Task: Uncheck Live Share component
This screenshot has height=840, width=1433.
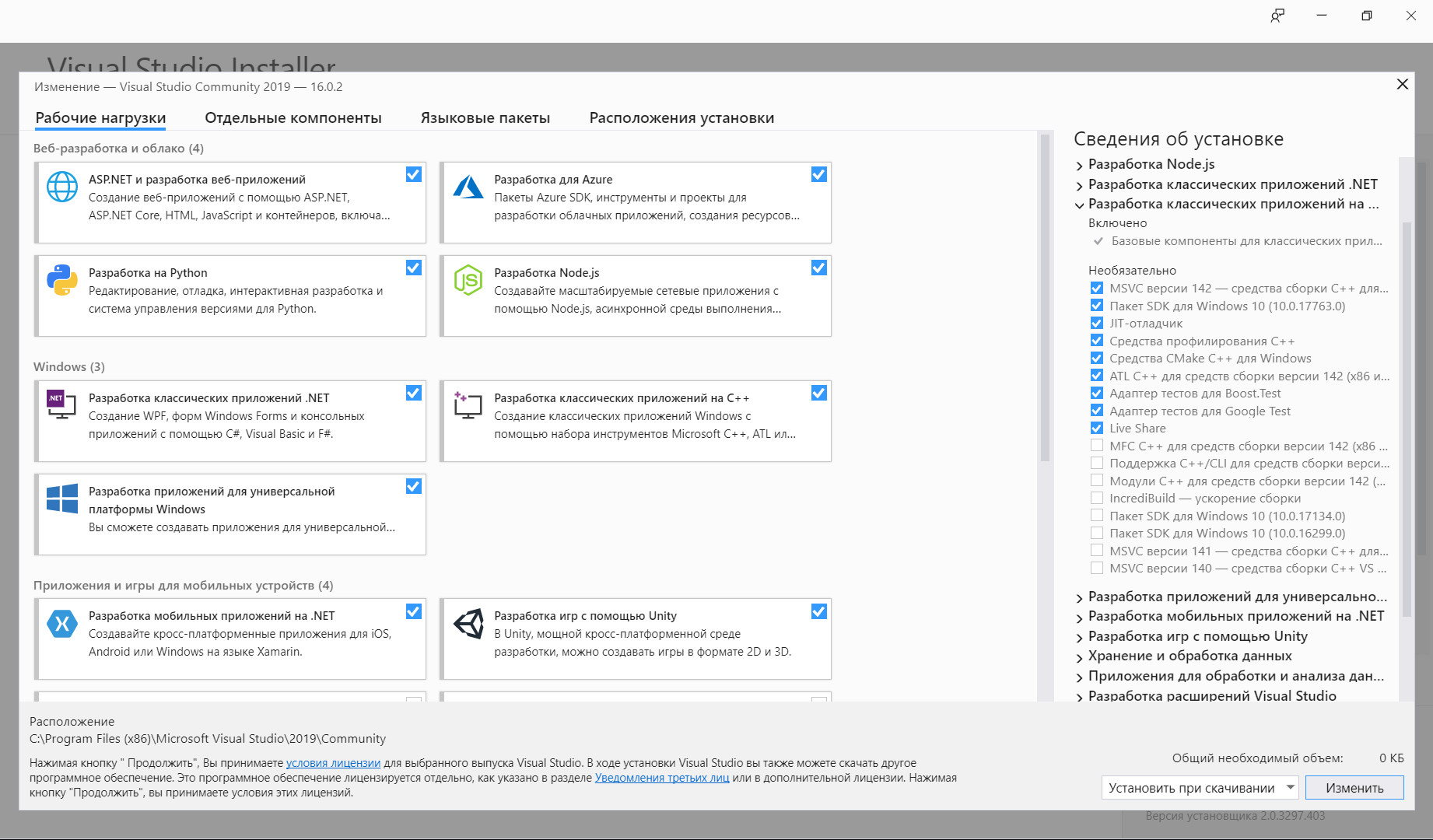Action: (x=1097, y=428)
